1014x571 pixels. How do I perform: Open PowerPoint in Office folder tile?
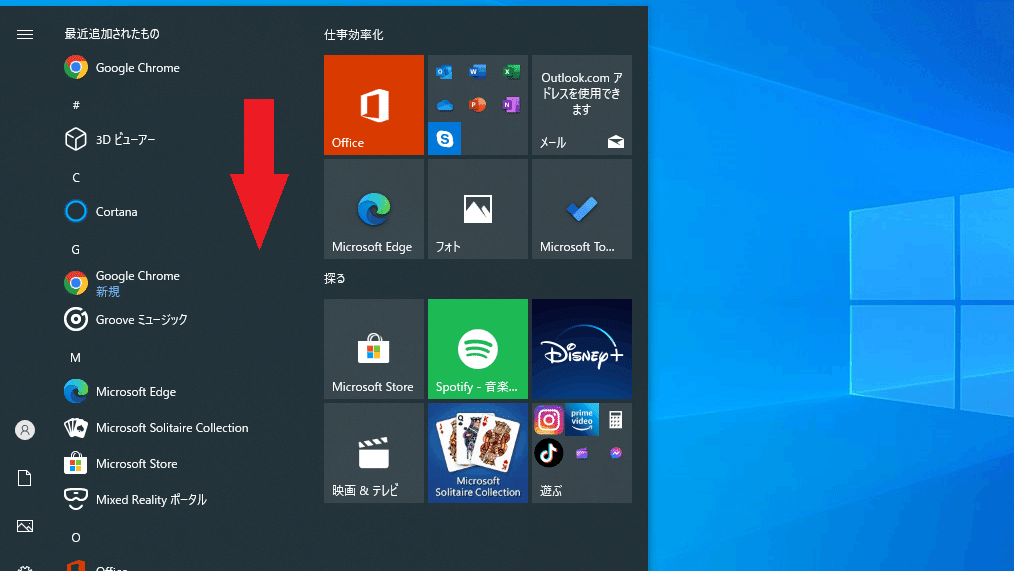pyautogui.click(x=477, y=104)
